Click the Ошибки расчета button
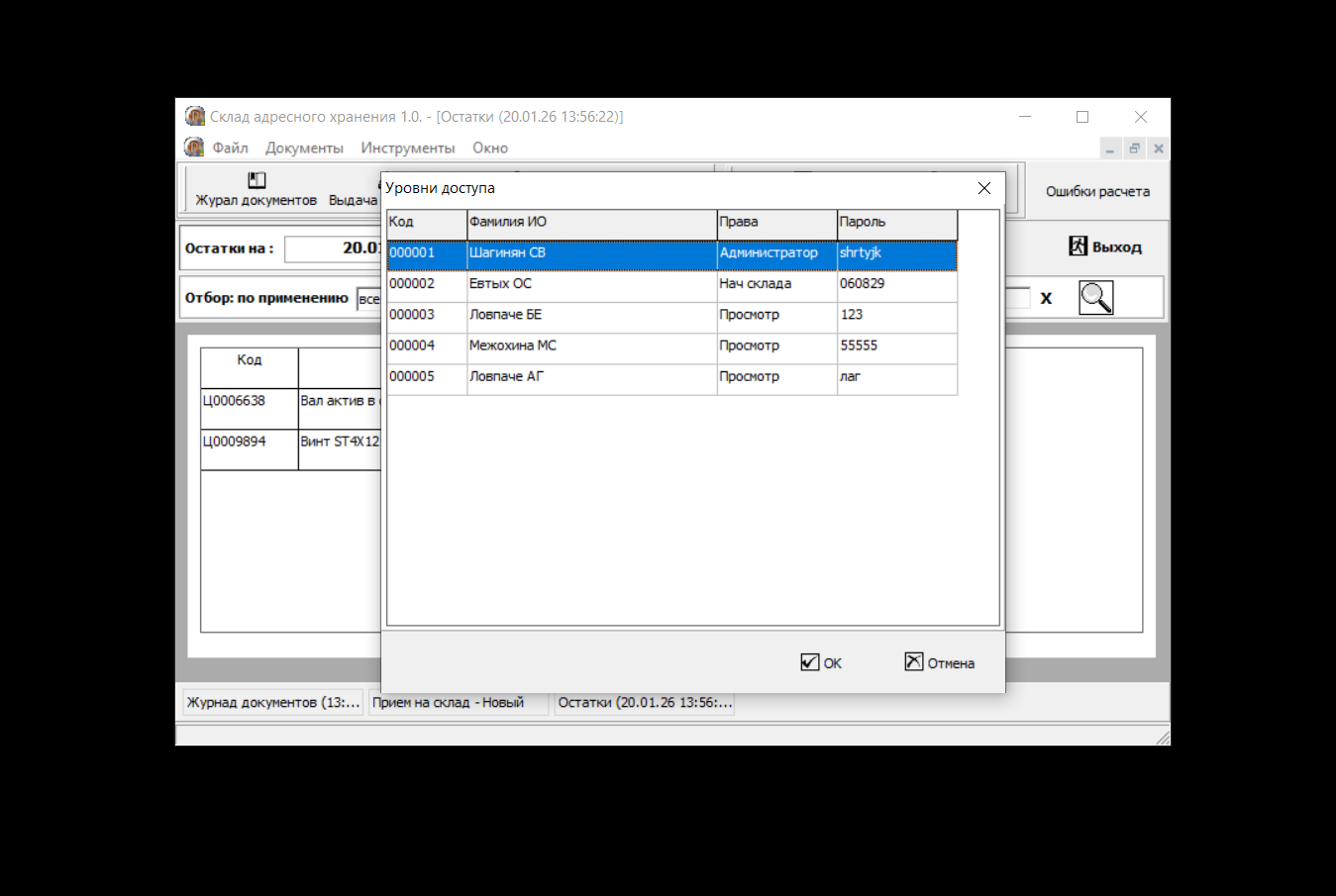 pyautogui.click(x=1097, y=191)
